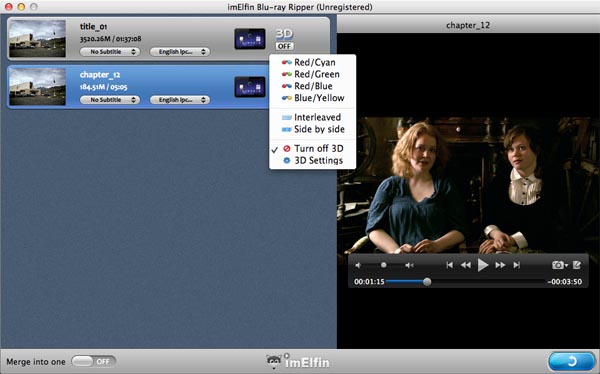Adjust the volume slider knob
This screenshot has width=600, height=374.
pyautogui.click(x=383, y=265)
